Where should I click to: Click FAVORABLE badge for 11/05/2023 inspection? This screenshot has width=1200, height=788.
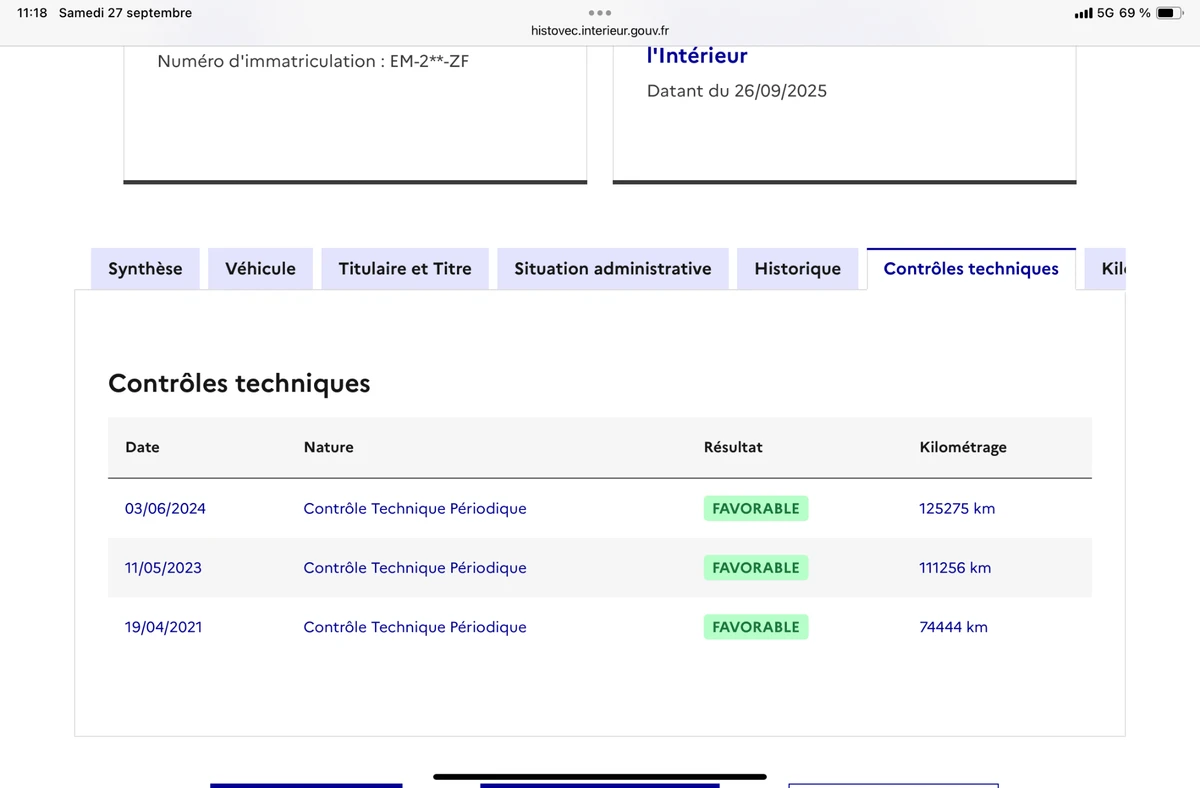(755, 568)
